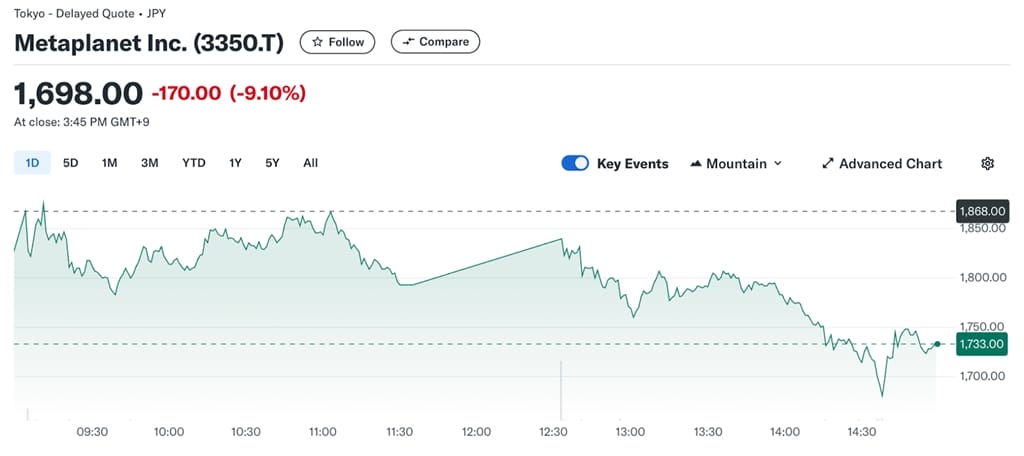
Task: Select the 1M range tab
Action: tap(110, 163)
